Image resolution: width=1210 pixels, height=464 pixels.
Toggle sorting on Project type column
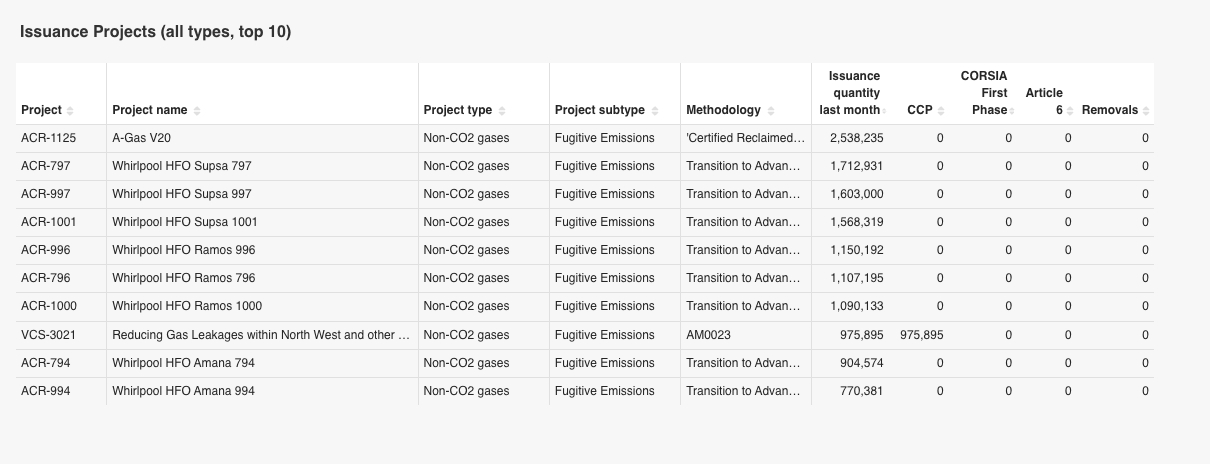tap(501, 110)
